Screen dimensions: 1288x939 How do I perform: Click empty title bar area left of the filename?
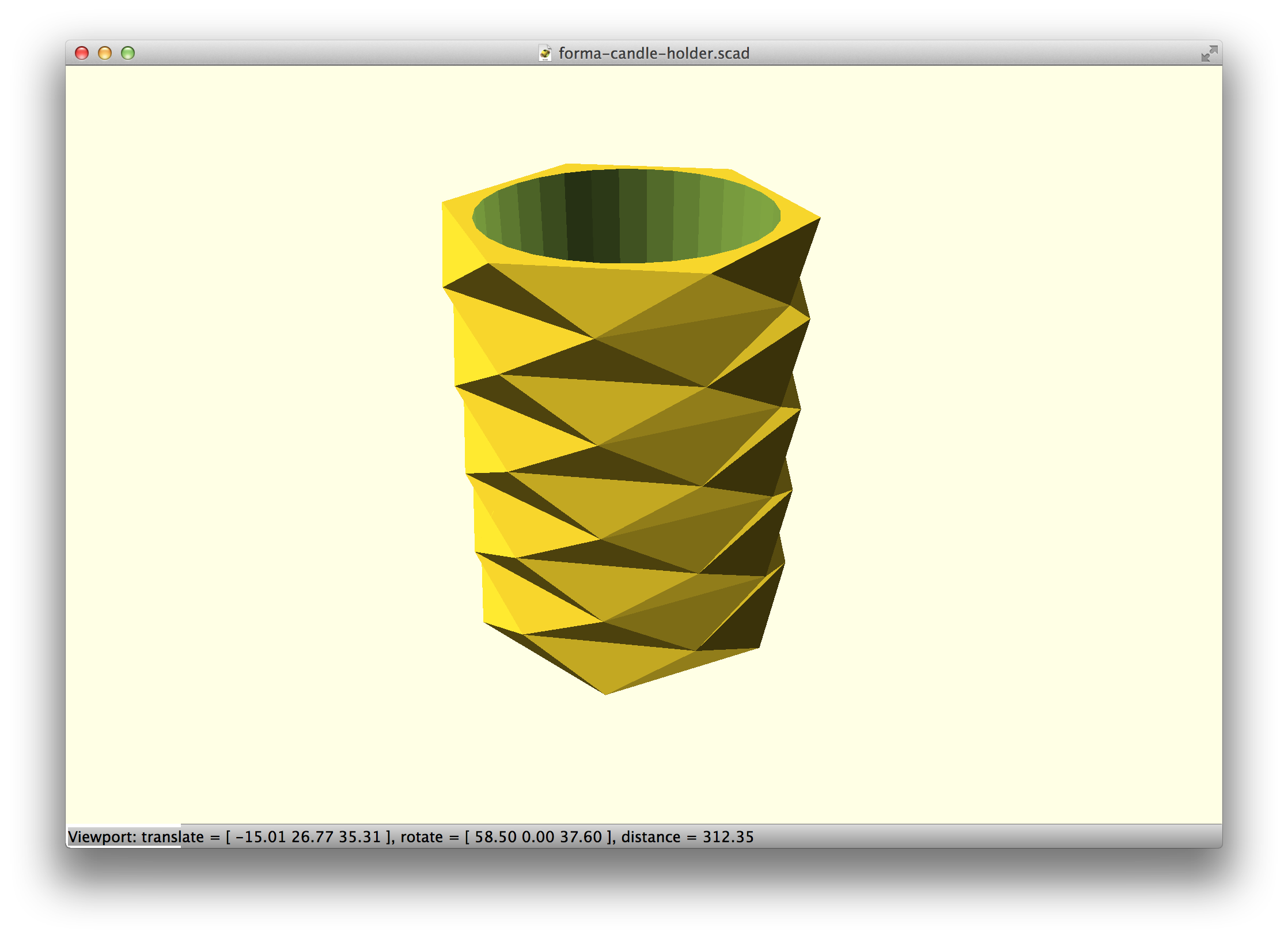coord(334,53)
